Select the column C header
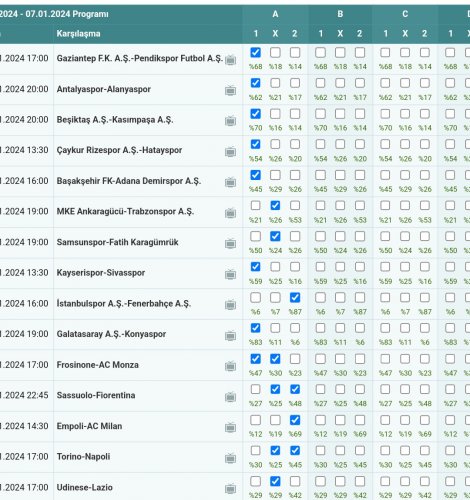470x500 pixels. click(405, 14)
